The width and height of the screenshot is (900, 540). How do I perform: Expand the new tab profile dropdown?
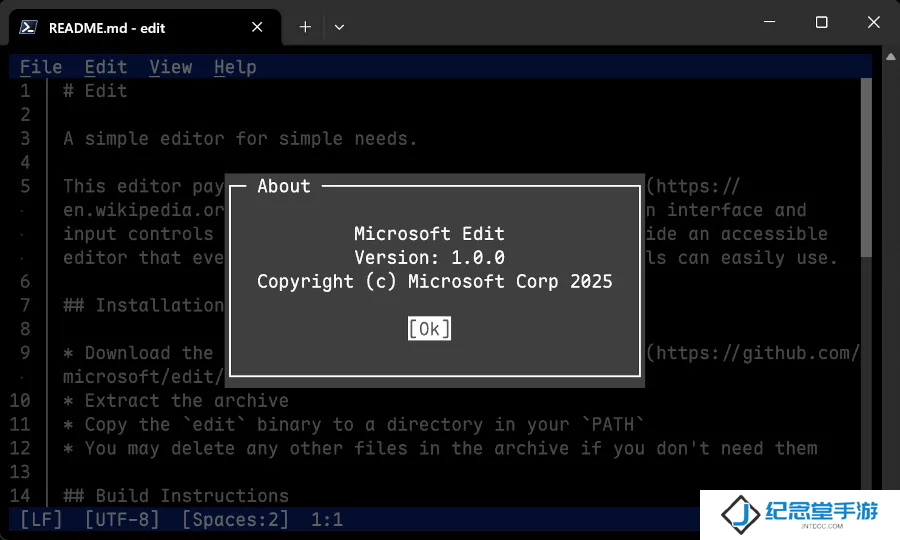tap(339, 27)
